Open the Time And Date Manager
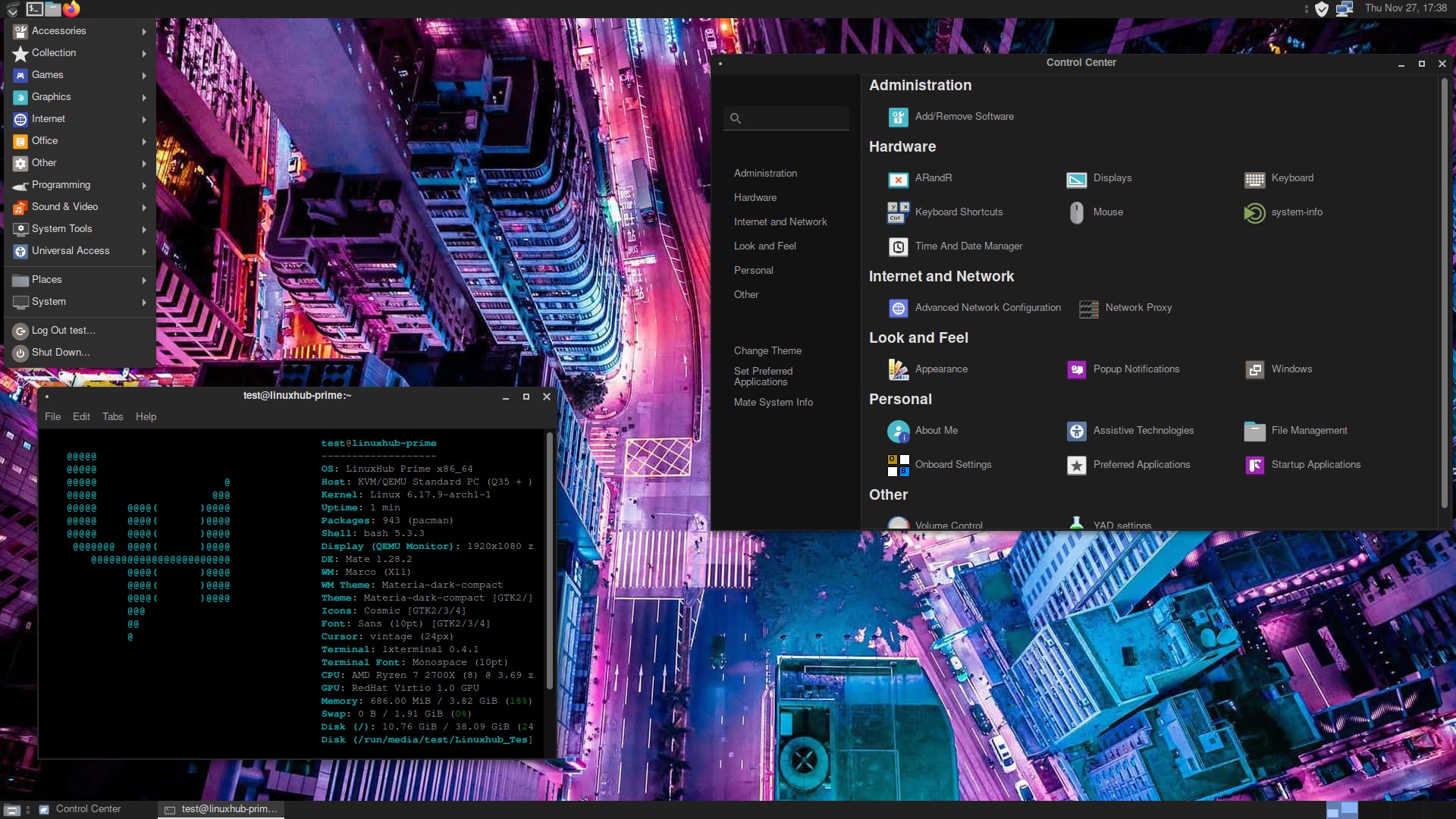 [x=968, y=246]
